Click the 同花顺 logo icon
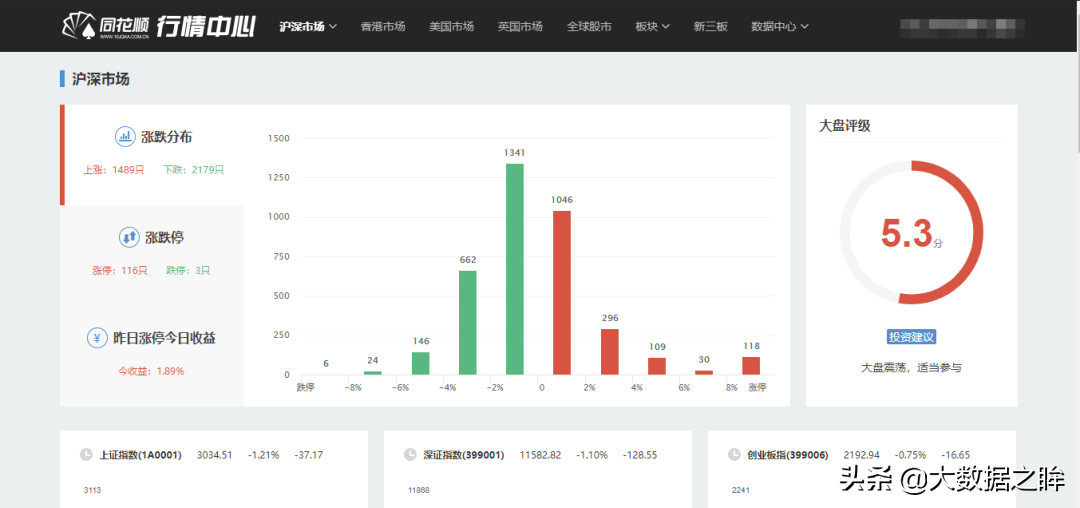The image size is (1080, 508). pyautogui.click(x=77, y=26)
